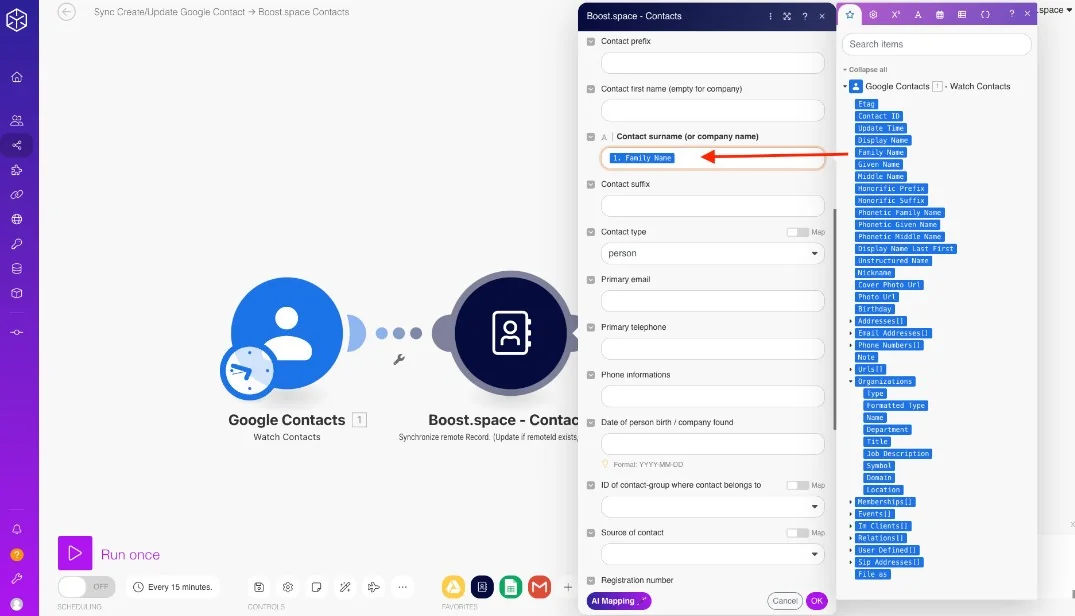Click the Primary email input field

pos(713,301)
